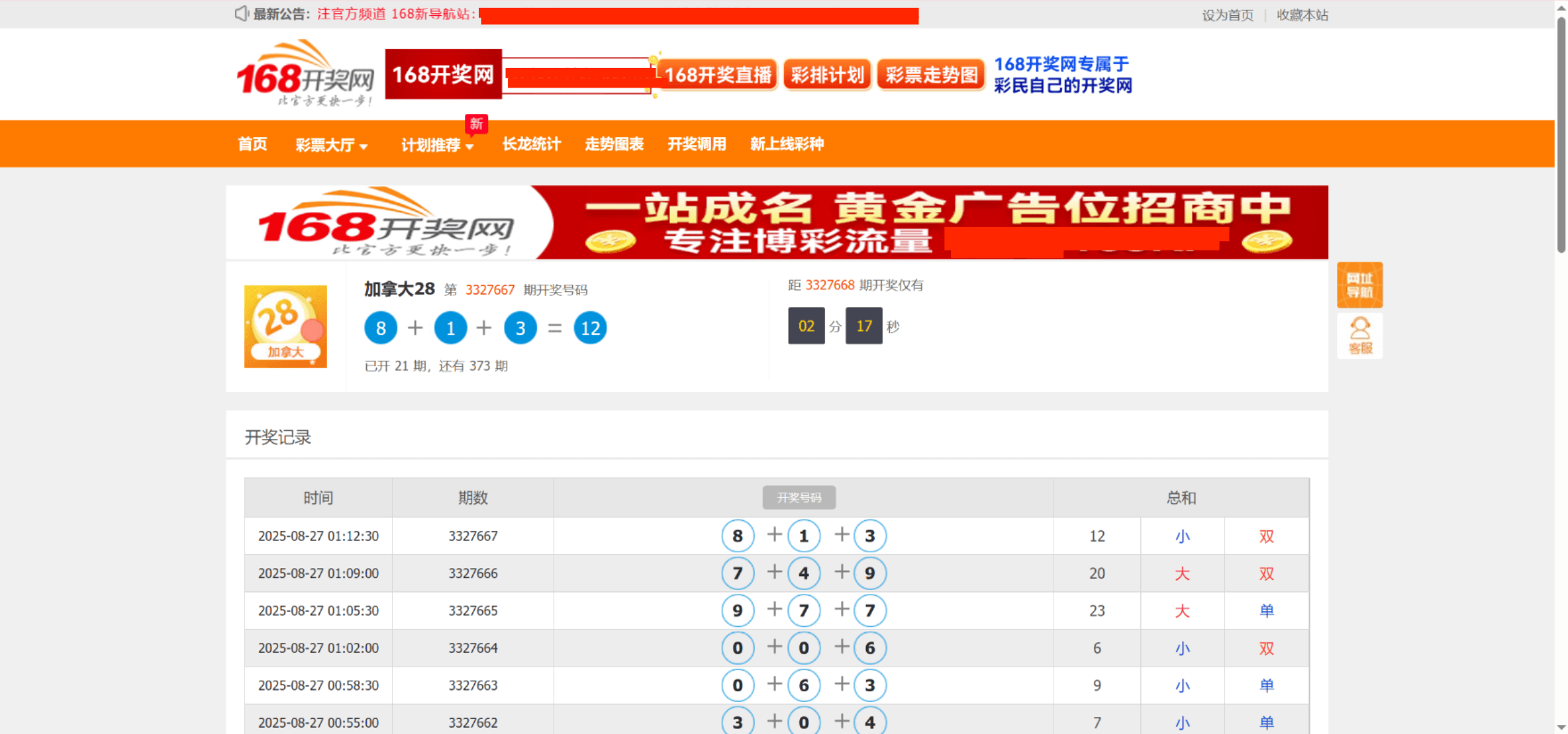Click the 加拿大28 lottery thumbnail icon

click(x=285, y=326)
